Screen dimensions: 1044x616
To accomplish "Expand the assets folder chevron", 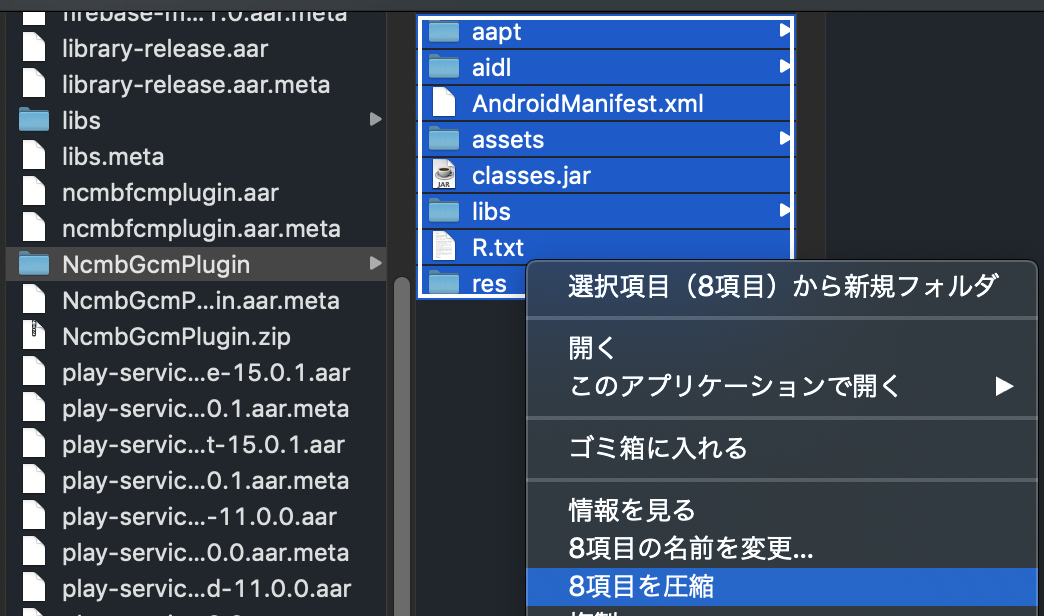I will 785,140.
